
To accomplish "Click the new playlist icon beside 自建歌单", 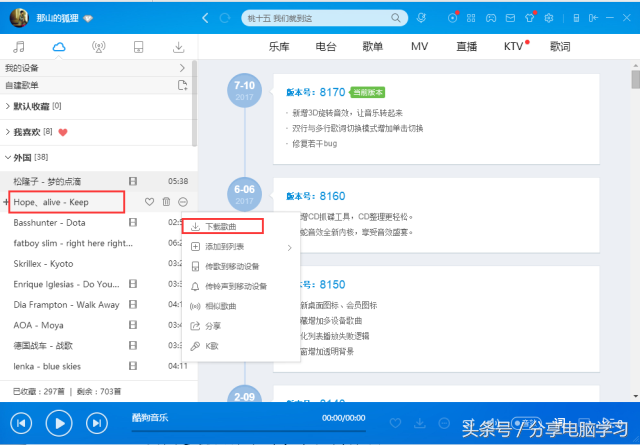I will pyautogui.click(x=182, y=85).
